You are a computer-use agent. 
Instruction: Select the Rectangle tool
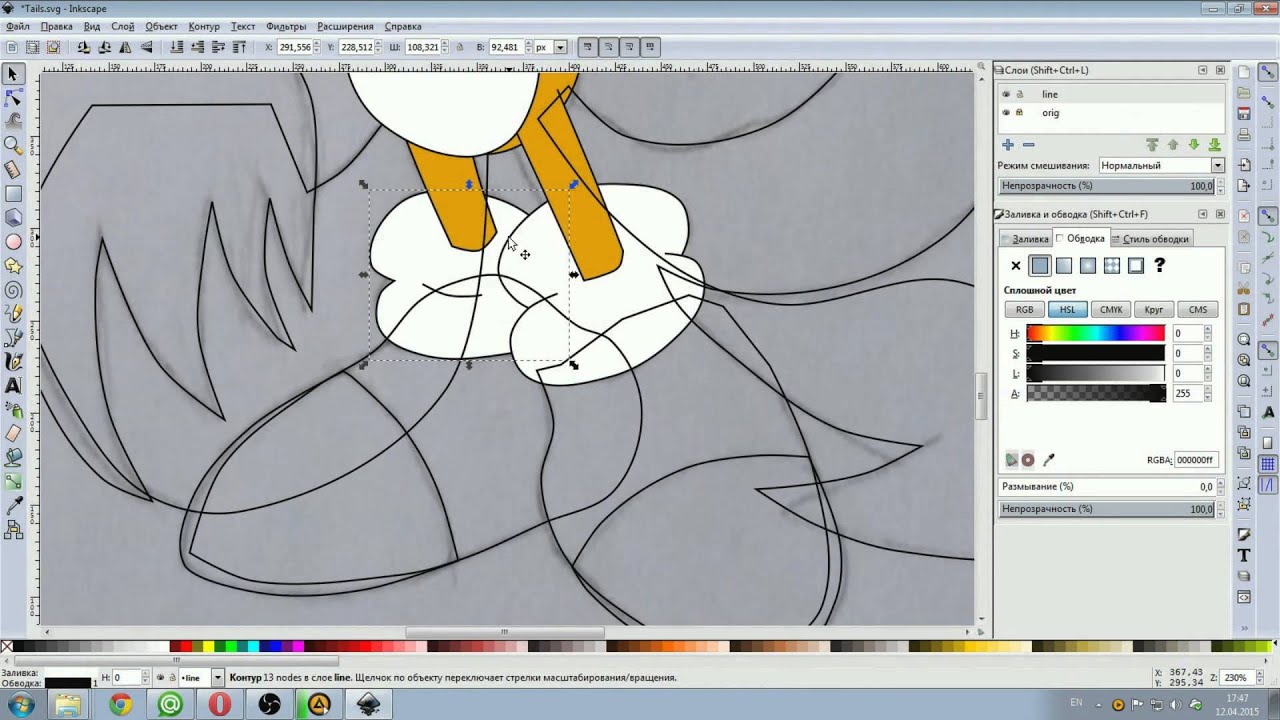coord(13,193)
